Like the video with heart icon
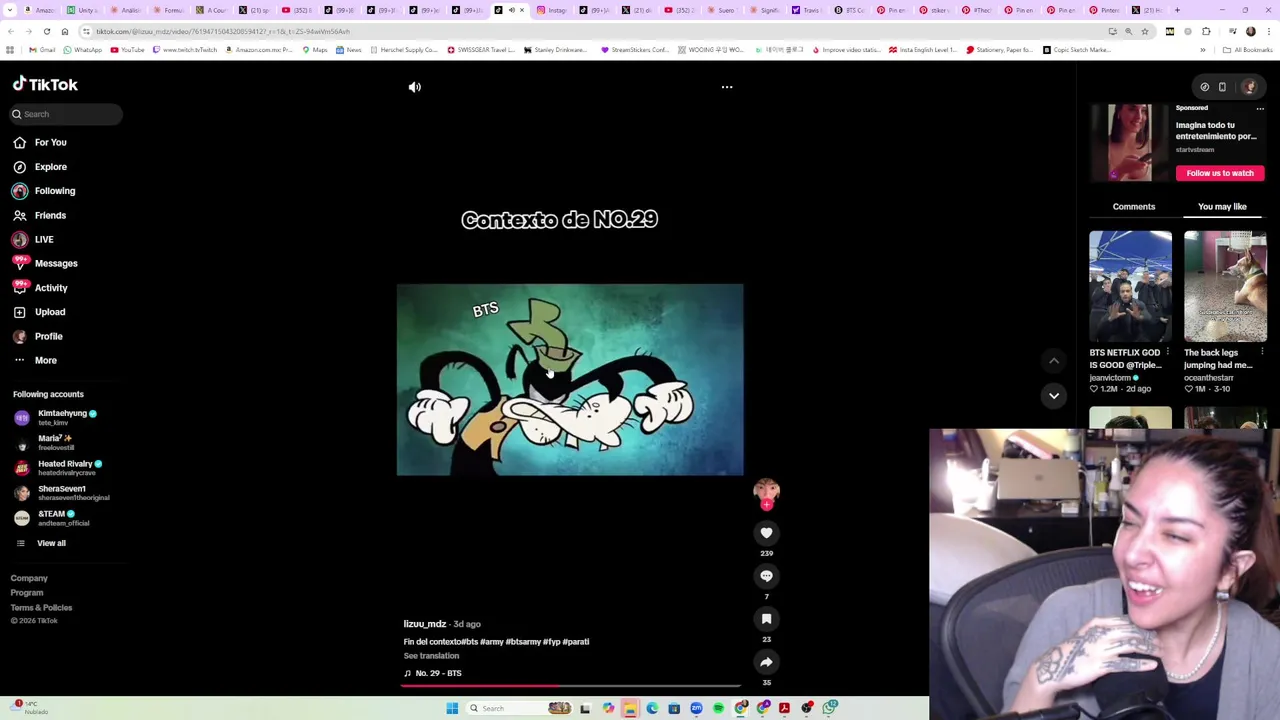 pos(766,533)
